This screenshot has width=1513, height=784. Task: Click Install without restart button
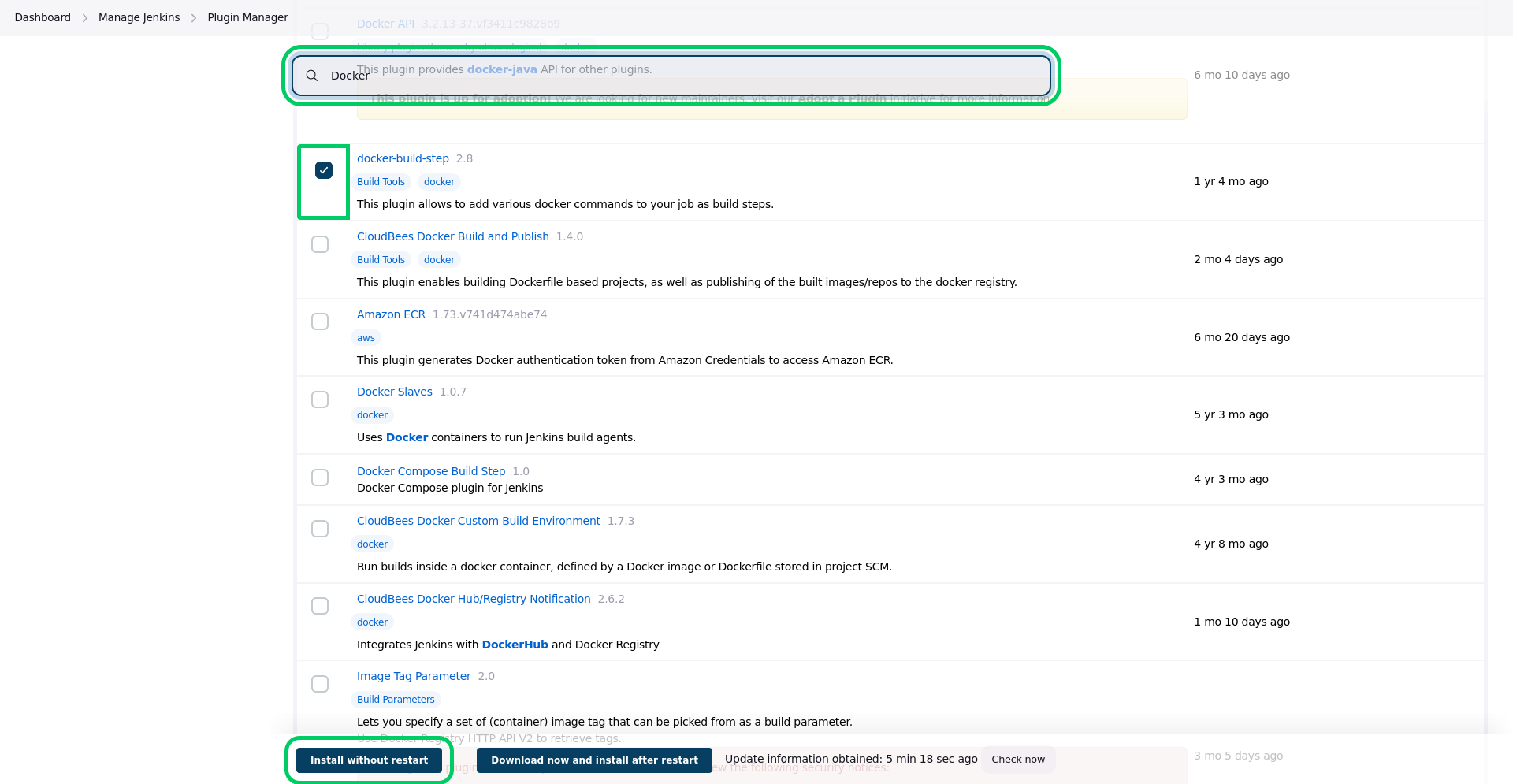coord(369,760)
